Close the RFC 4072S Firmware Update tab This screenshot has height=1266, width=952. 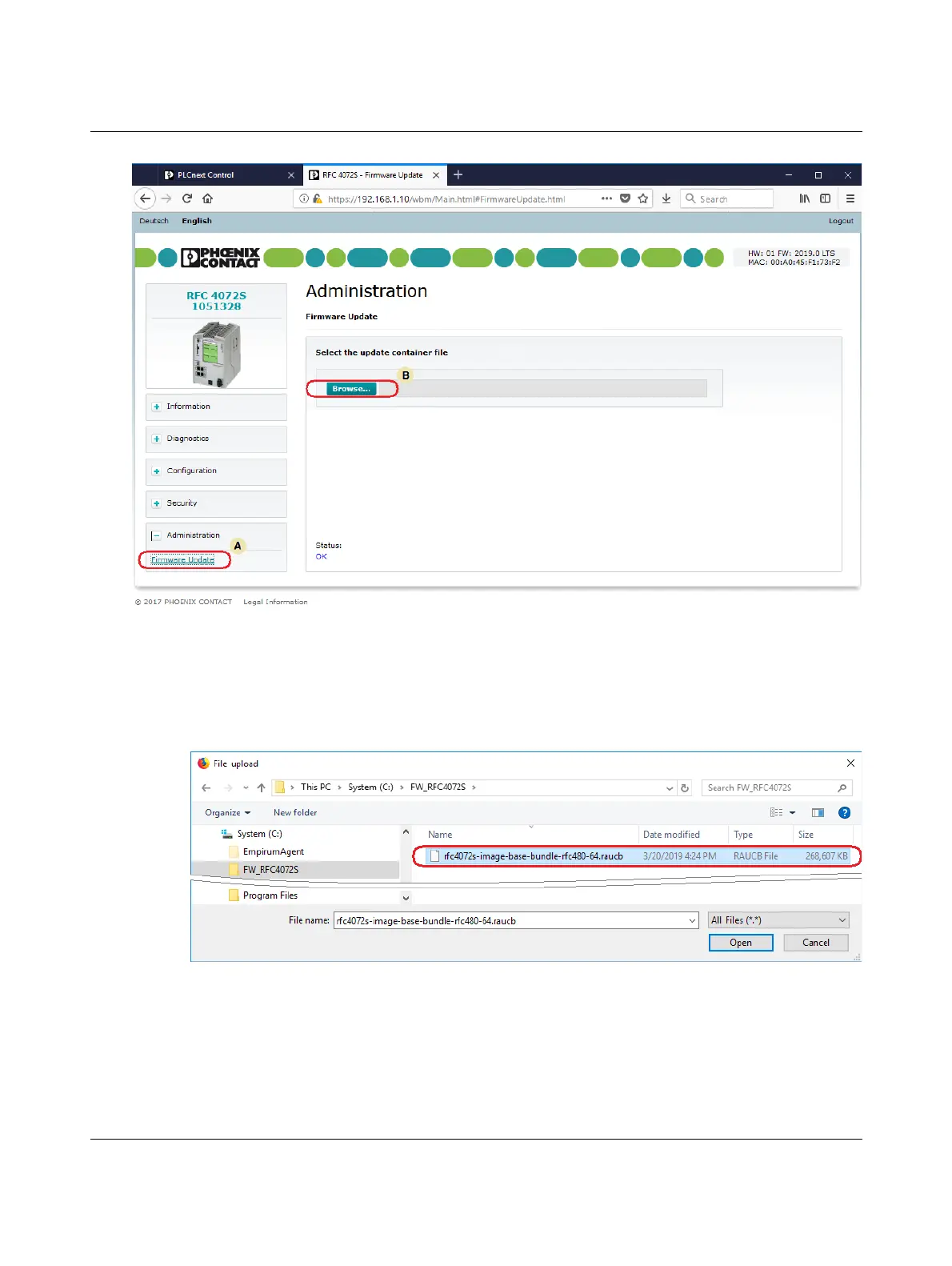pos(436,175)
